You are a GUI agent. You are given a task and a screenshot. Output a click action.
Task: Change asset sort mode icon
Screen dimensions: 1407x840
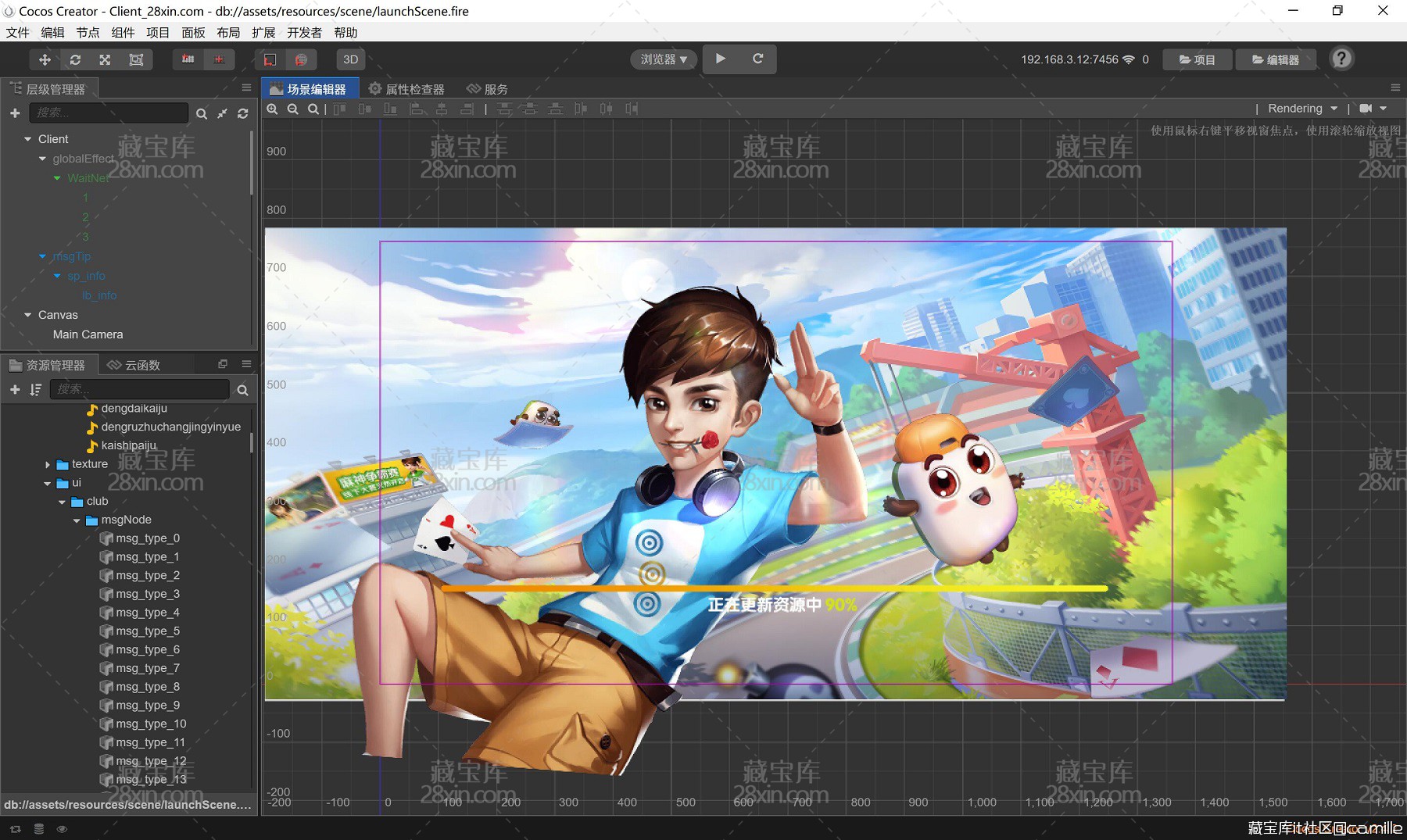coord(36,389)
